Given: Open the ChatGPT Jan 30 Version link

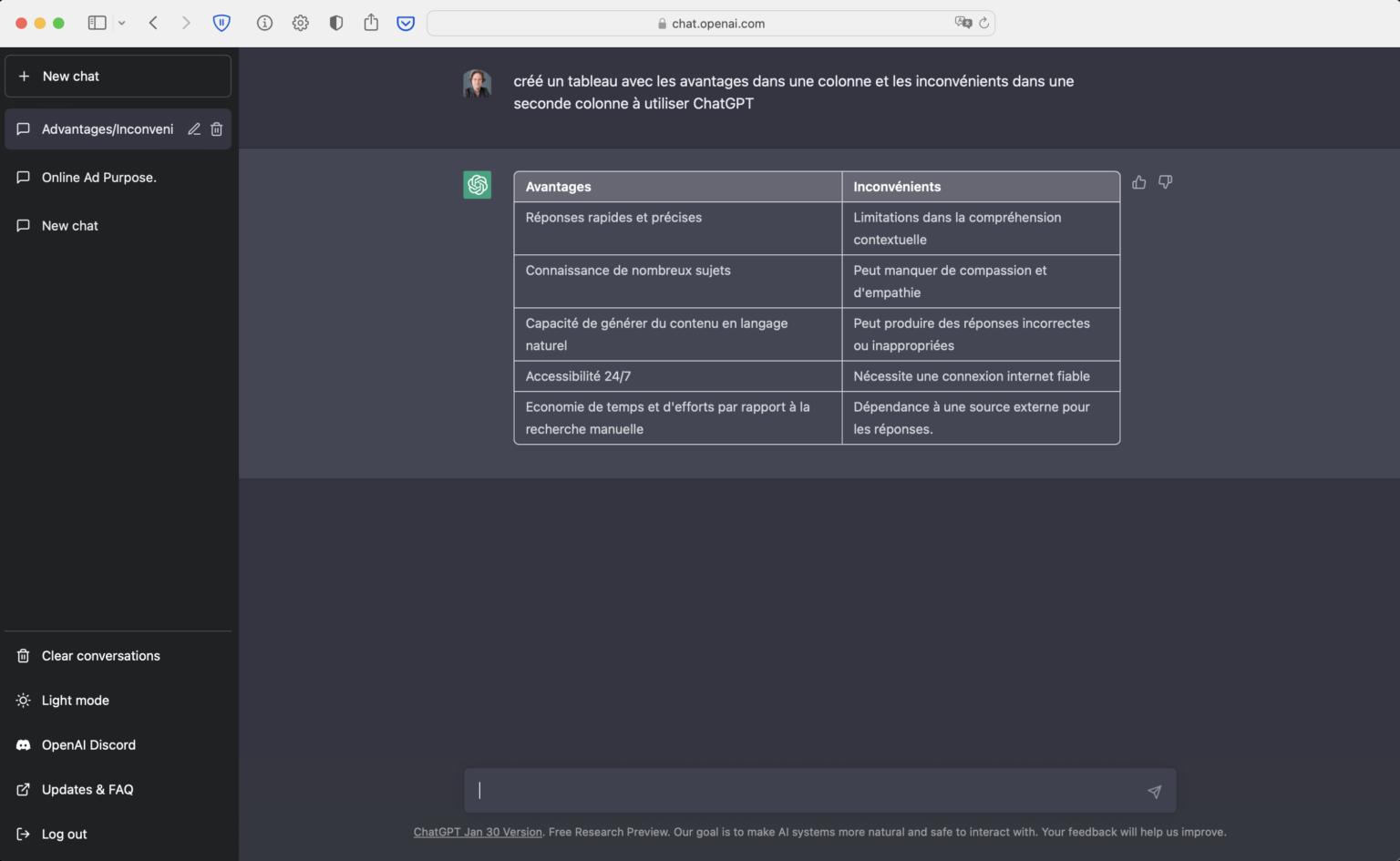Looking at the screenshot, I should [x=477, y=832].
